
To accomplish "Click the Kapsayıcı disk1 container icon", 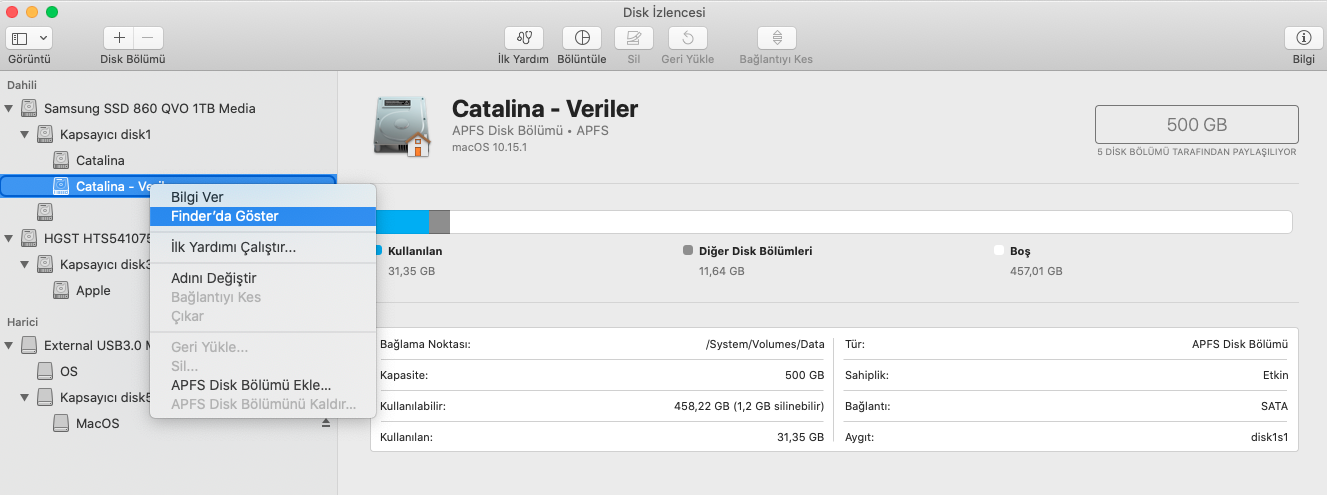I will [44, 134].
